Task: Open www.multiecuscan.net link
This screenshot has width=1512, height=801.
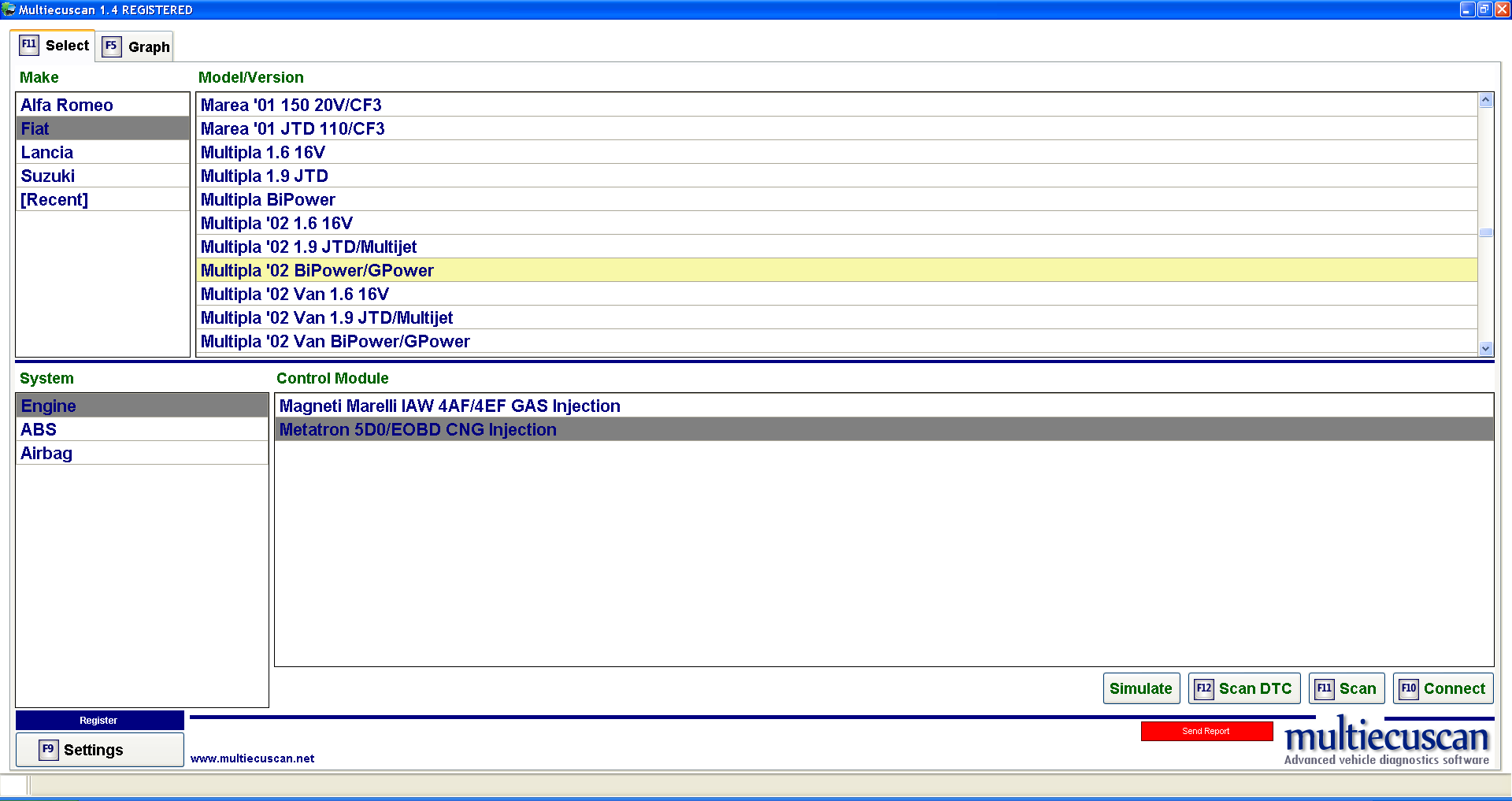Action: pos(252,758)
